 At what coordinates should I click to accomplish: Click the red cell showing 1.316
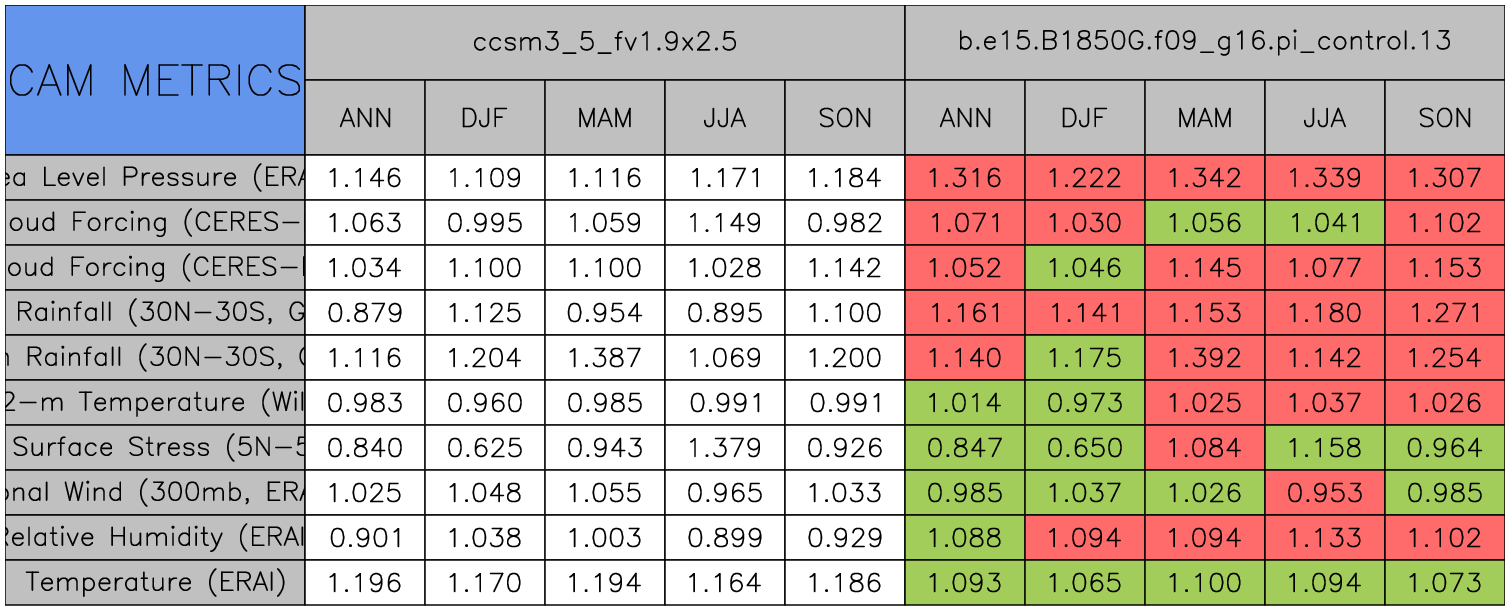click(965, 178)
